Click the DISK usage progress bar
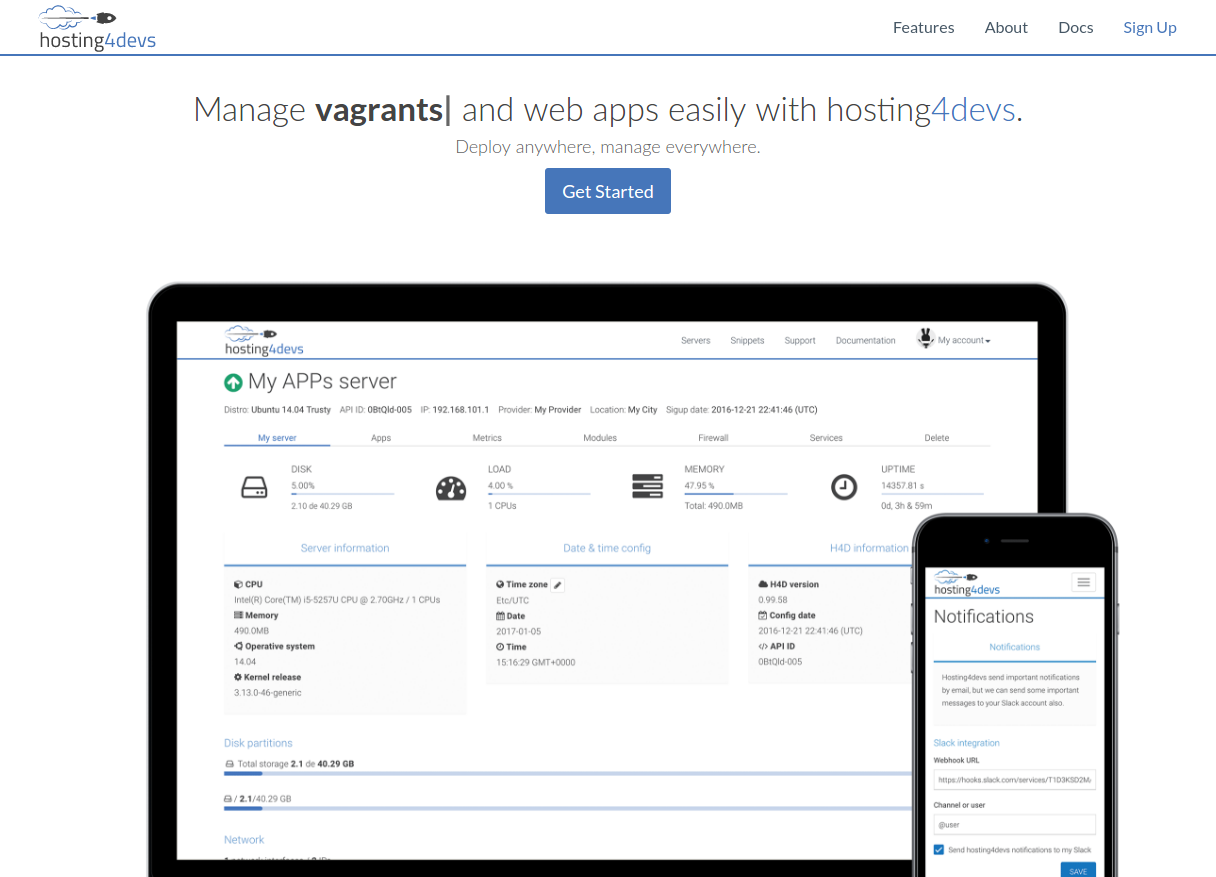The image size is (1216, 877). point(342,494)
